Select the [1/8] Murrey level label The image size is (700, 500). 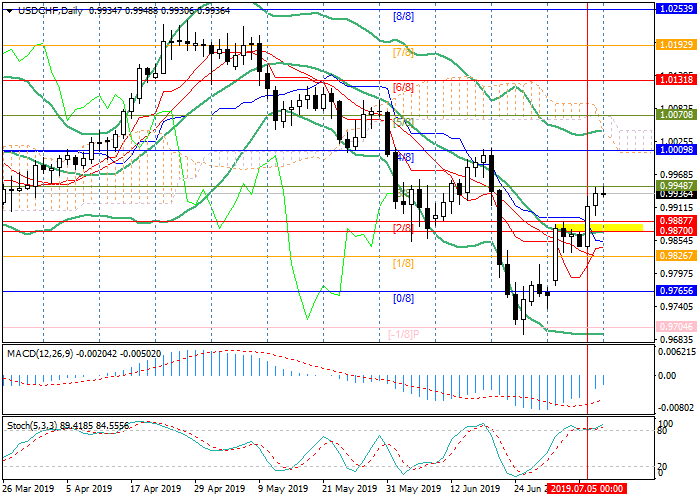403,263
